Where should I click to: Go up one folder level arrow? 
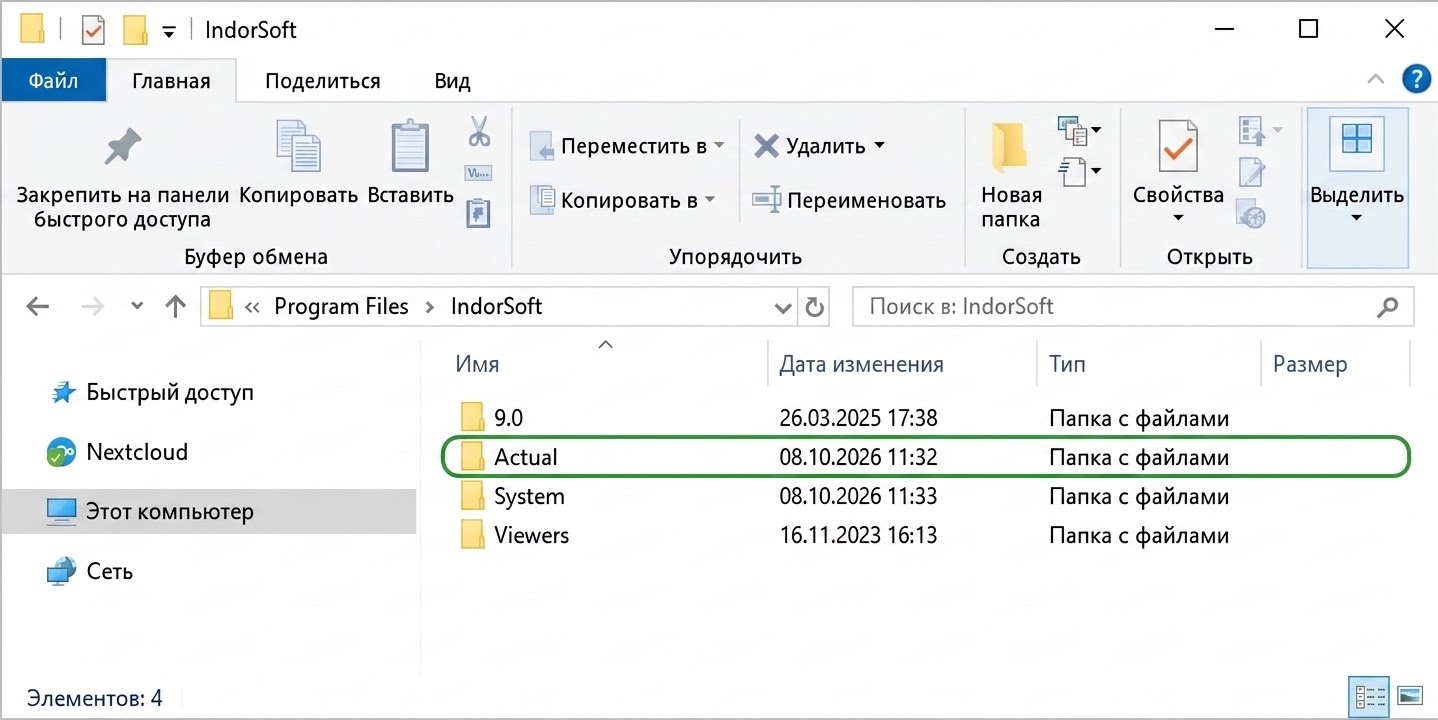tap(176, 306)
